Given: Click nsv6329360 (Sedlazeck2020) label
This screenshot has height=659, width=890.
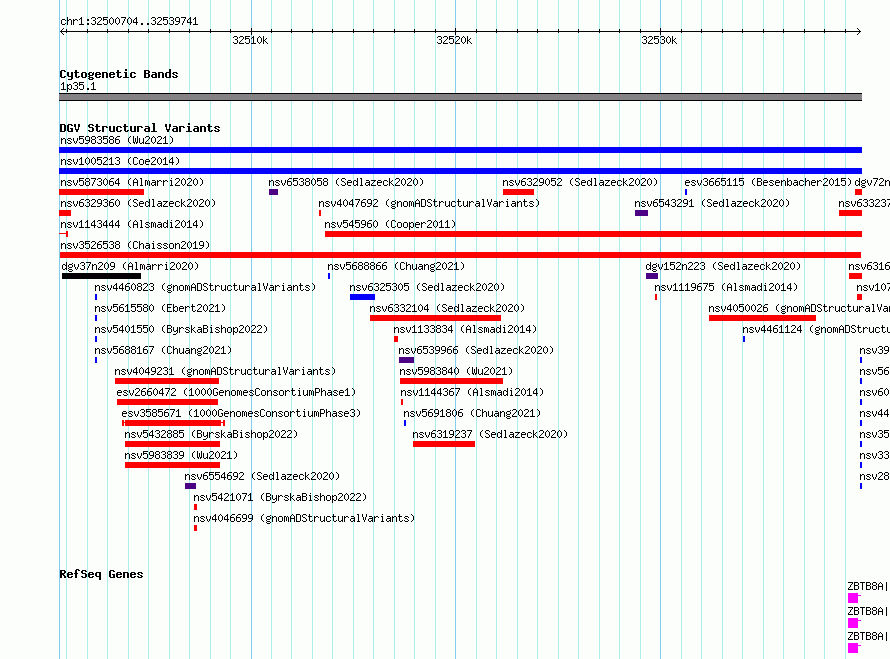Looking at the screenshot, I should point(138,203).
